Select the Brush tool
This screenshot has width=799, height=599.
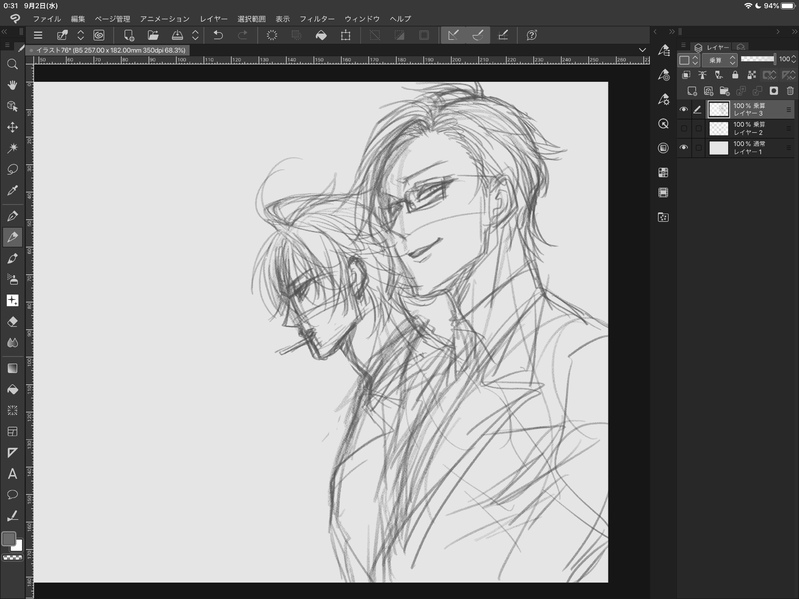(12, 258)
